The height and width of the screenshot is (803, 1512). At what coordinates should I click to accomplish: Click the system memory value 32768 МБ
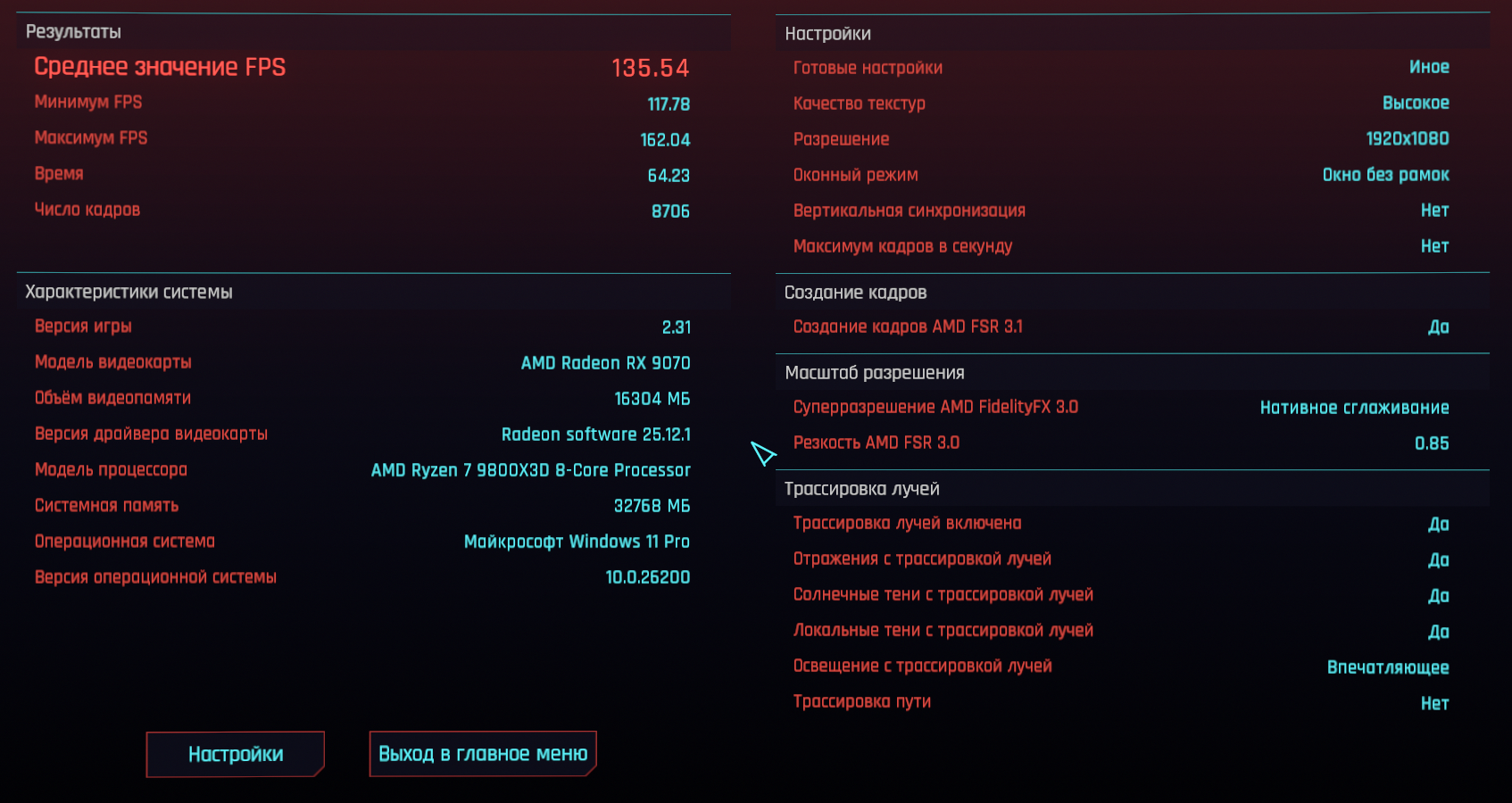[652, 506]
